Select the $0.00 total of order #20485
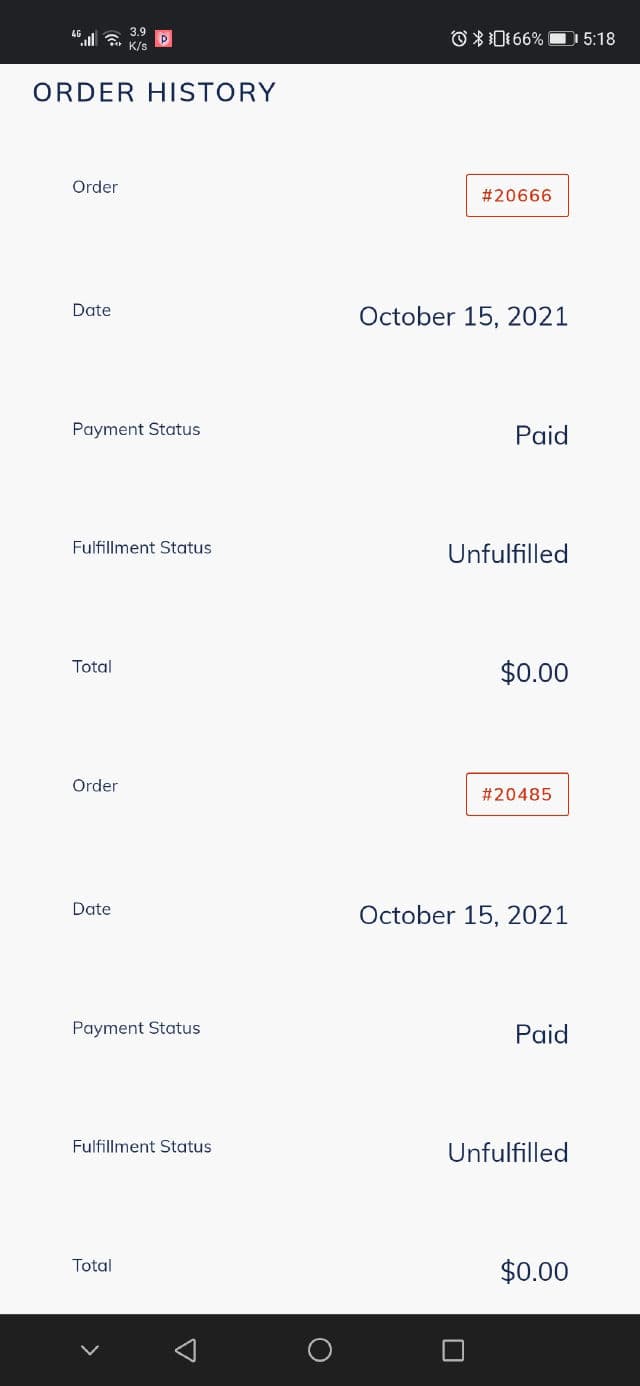Viewport: 640px width, 1386px height. point(534,1271)
